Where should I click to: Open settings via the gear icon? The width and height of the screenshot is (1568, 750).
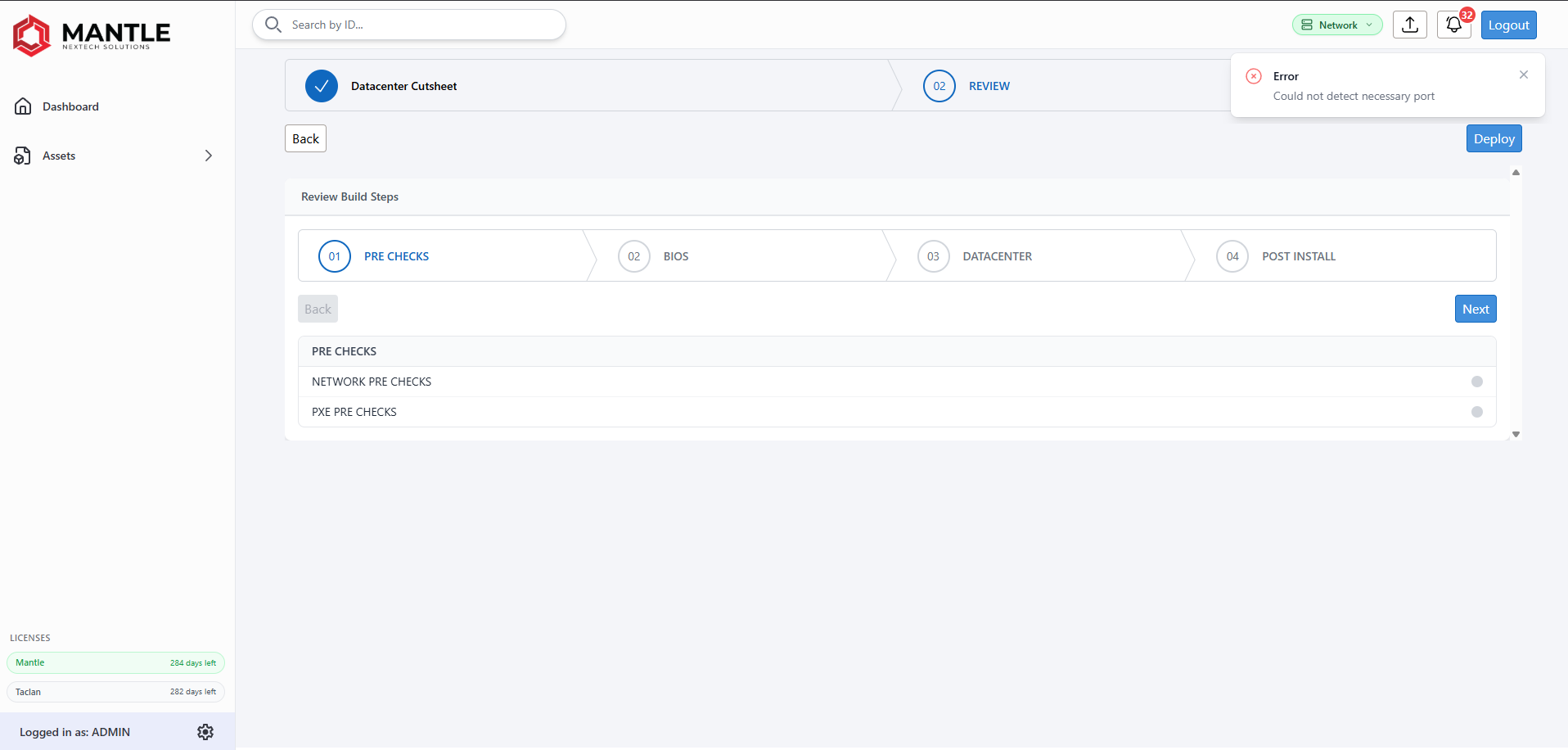point(205,732)
